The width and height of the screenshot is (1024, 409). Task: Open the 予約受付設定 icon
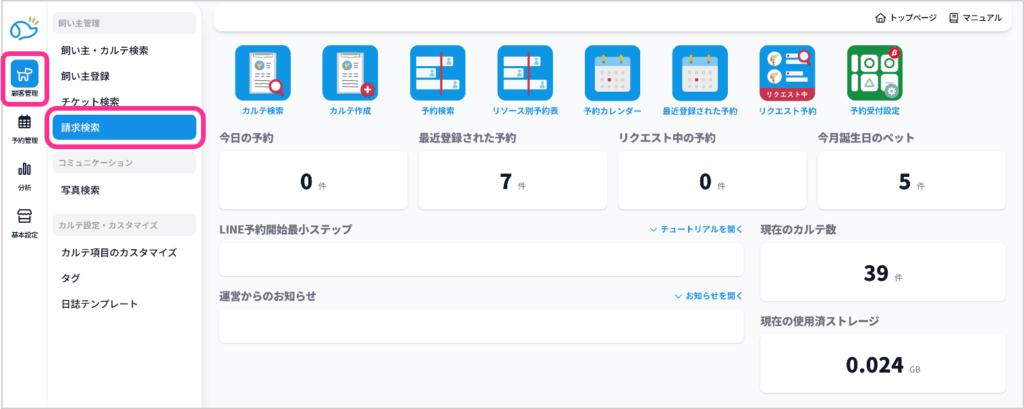(874, 73)
